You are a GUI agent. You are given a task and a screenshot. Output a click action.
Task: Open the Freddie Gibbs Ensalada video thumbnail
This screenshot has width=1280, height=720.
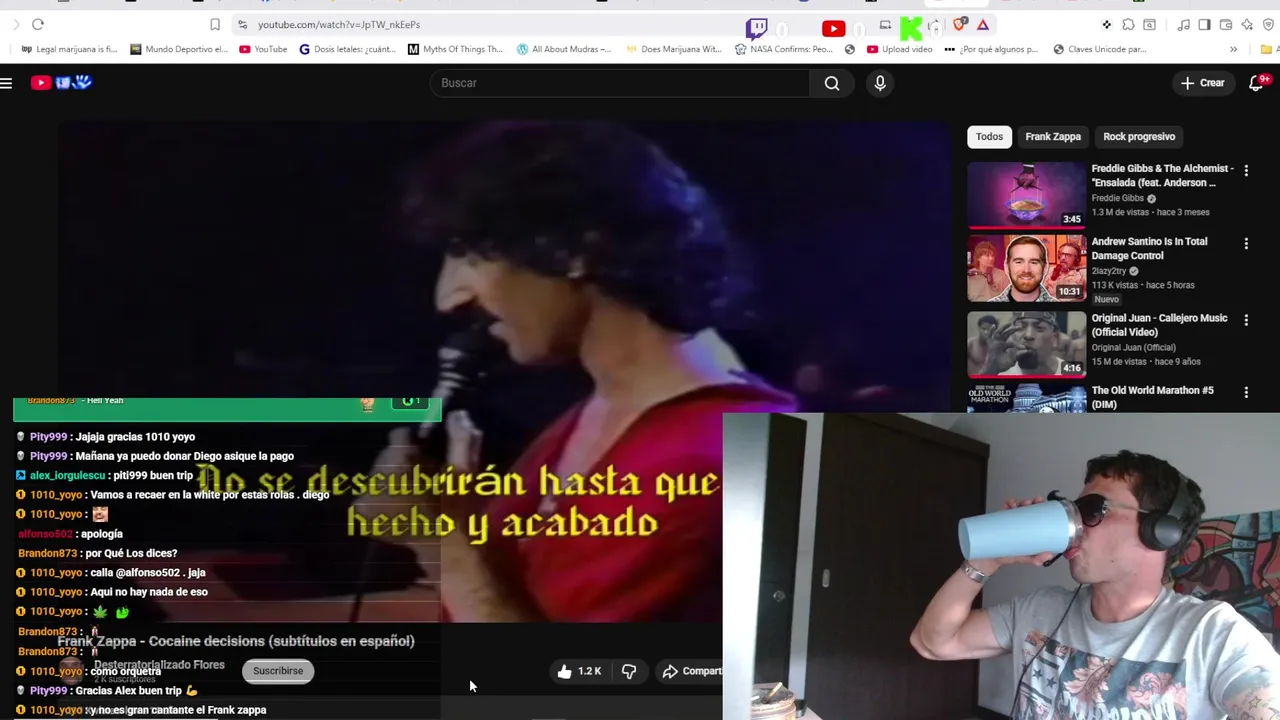coord(1026,195)
